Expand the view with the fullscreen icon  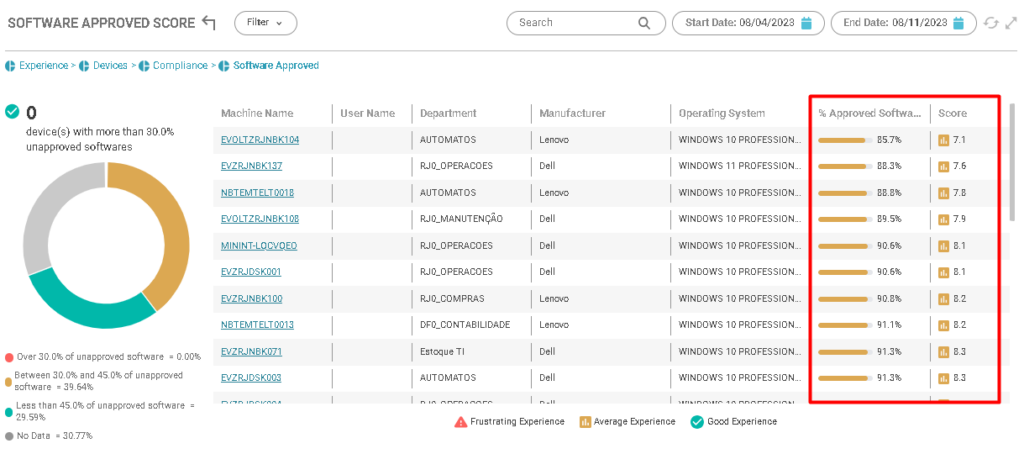[1010, 23]
